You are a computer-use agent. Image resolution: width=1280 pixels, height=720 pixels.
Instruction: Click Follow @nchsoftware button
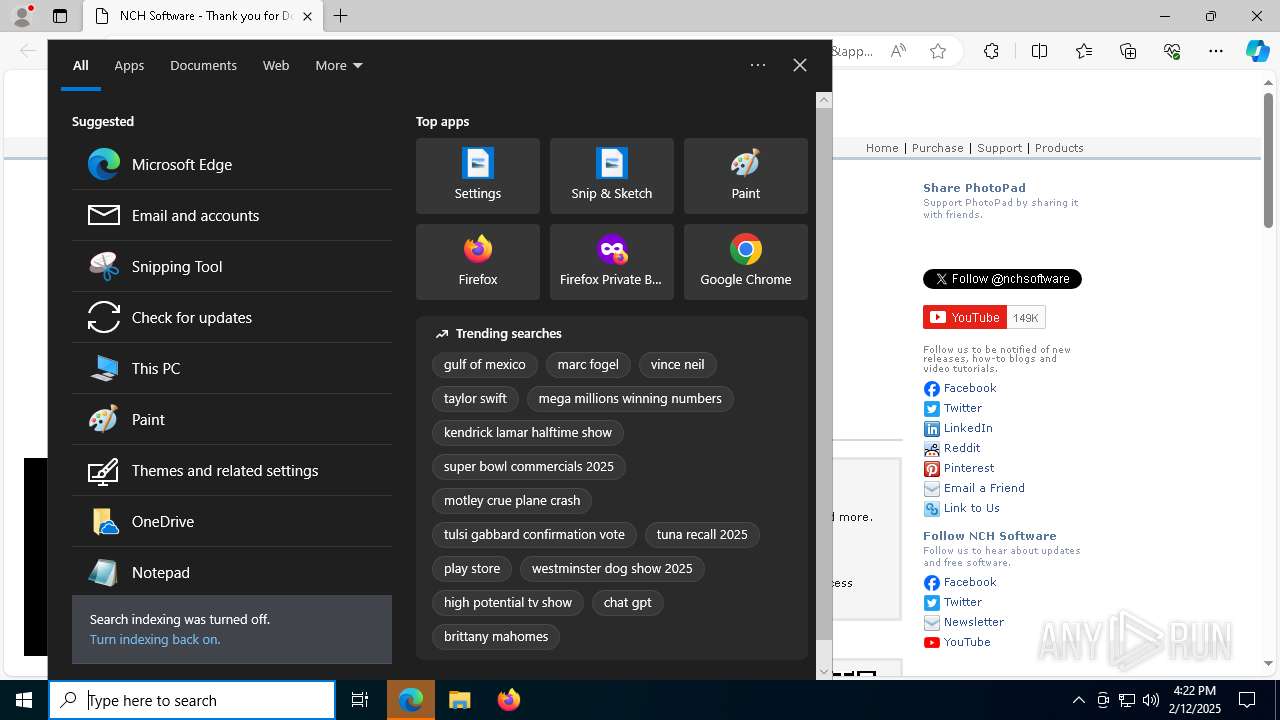click(1002, 279)
